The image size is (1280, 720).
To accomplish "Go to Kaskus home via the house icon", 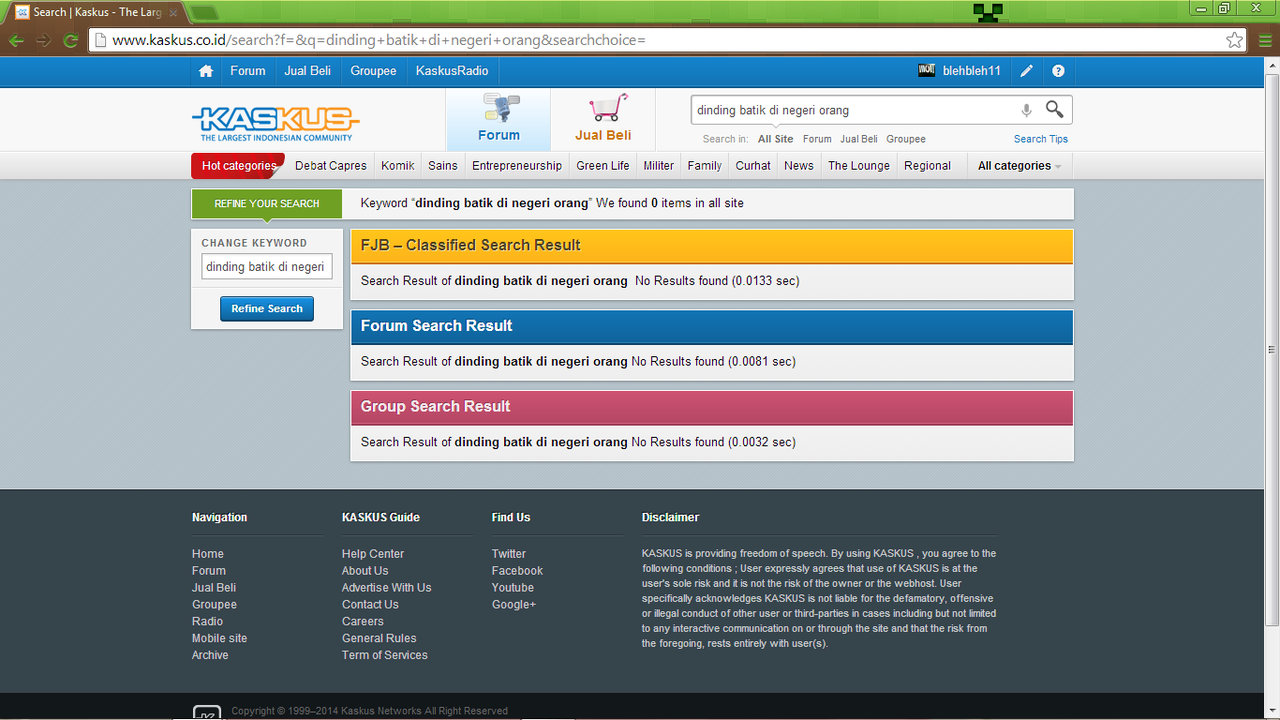I will point(206,71).
